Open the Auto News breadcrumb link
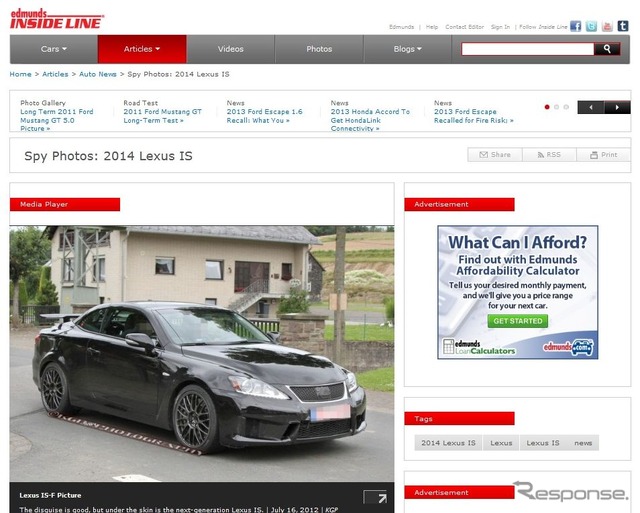640x513 pixels. click(x=98, y=74)
